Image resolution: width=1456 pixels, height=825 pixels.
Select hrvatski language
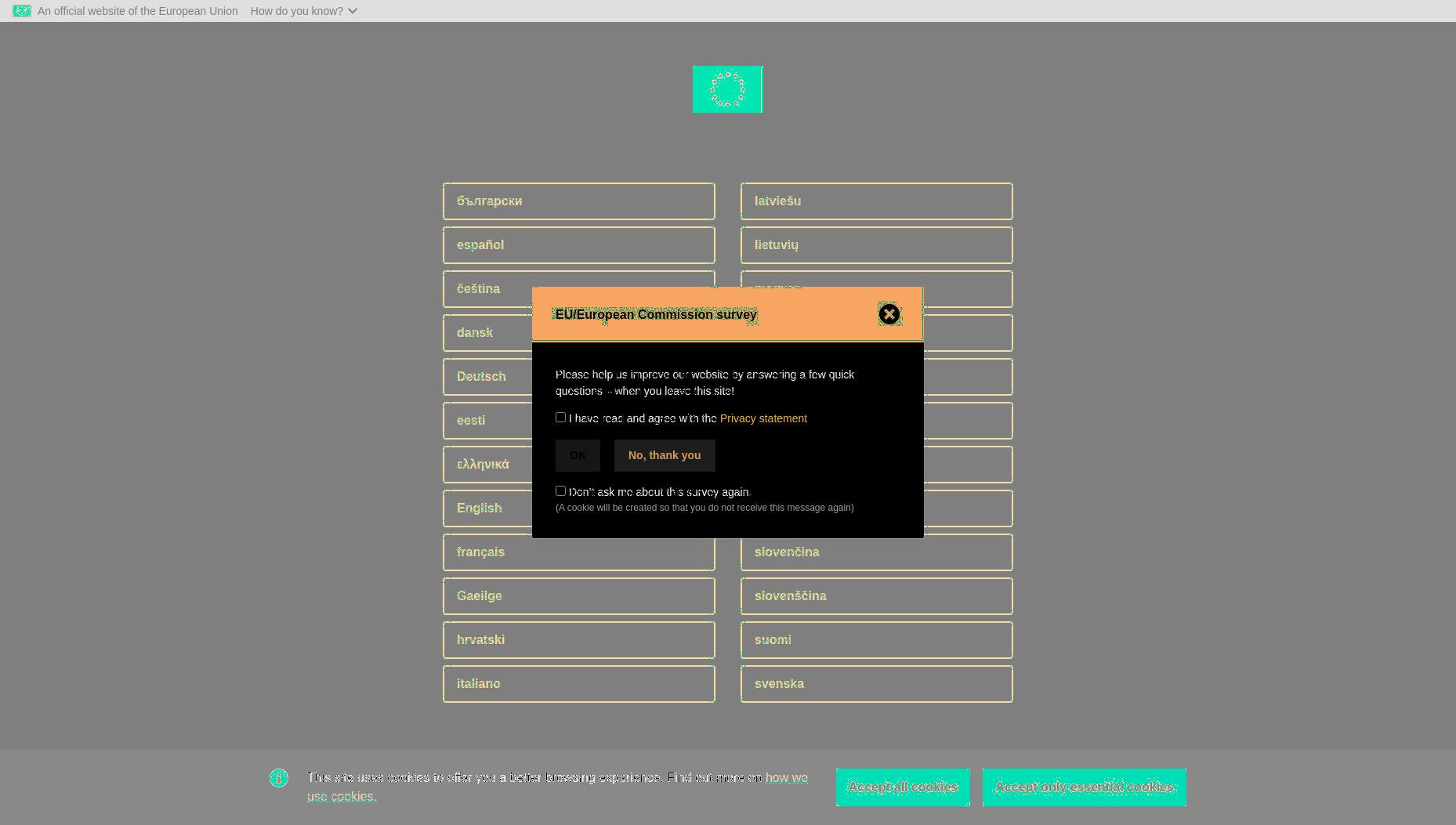tap(579, 640)
